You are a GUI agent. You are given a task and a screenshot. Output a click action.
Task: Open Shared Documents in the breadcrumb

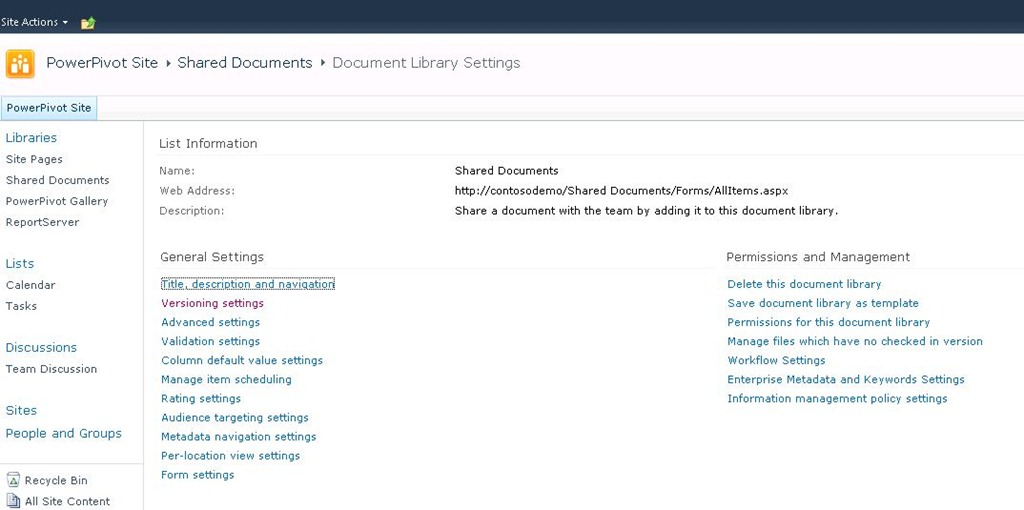[x=245, y=63]
